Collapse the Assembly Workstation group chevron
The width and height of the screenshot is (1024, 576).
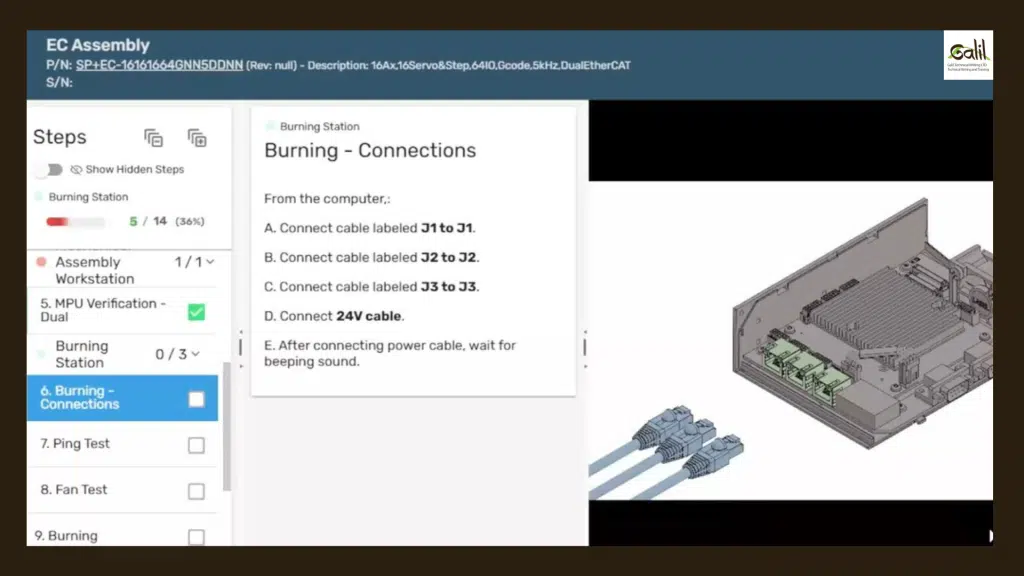pos(210,262)
